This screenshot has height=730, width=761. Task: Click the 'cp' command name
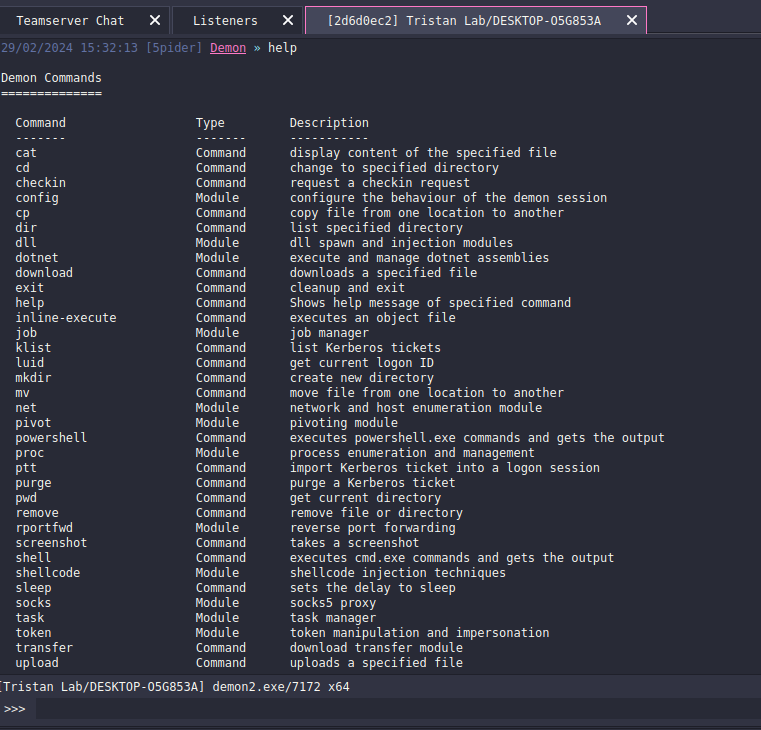tap(22, 213)
